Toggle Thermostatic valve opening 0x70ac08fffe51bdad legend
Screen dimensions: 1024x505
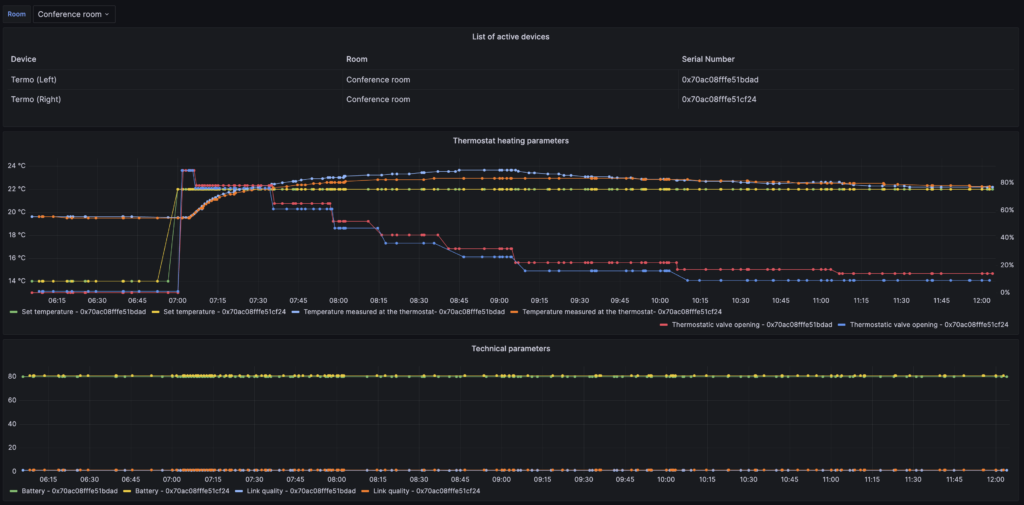(752, 324)
